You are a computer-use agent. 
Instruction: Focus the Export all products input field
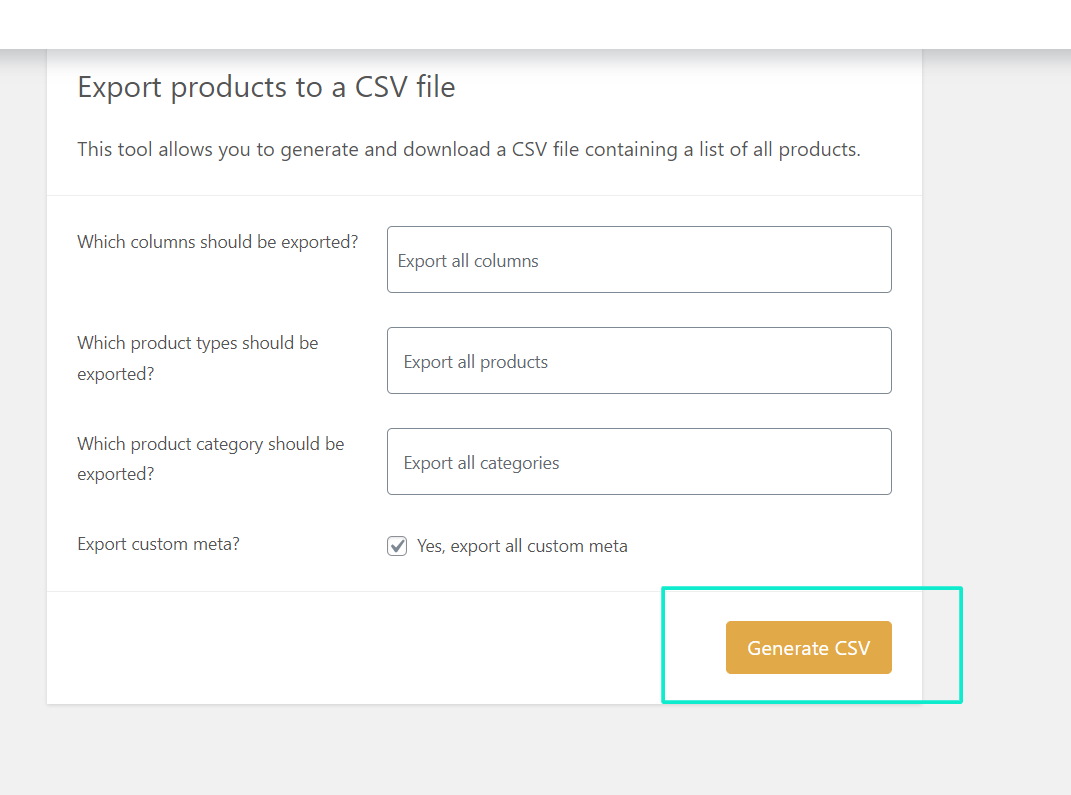point(639,360)
